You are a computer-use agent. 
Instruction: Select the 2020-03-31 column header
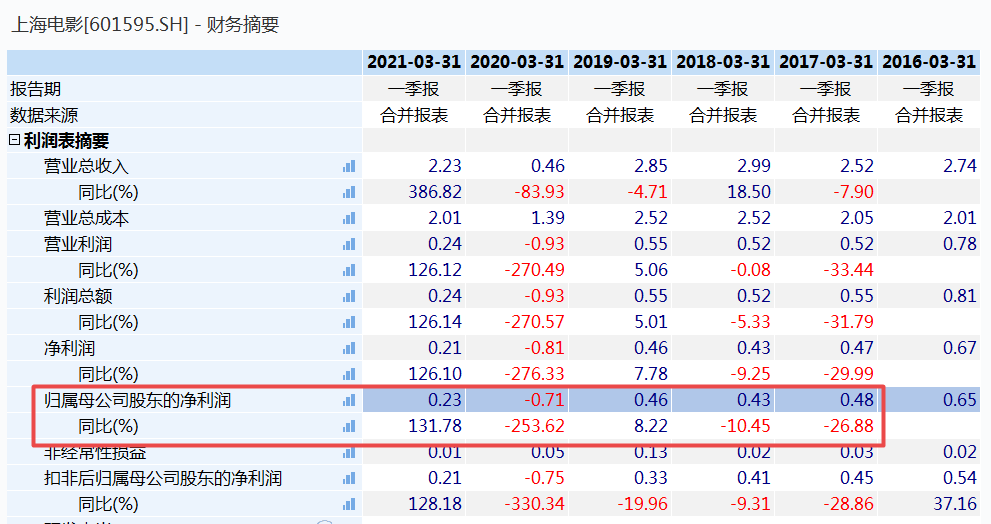point(517,62)
